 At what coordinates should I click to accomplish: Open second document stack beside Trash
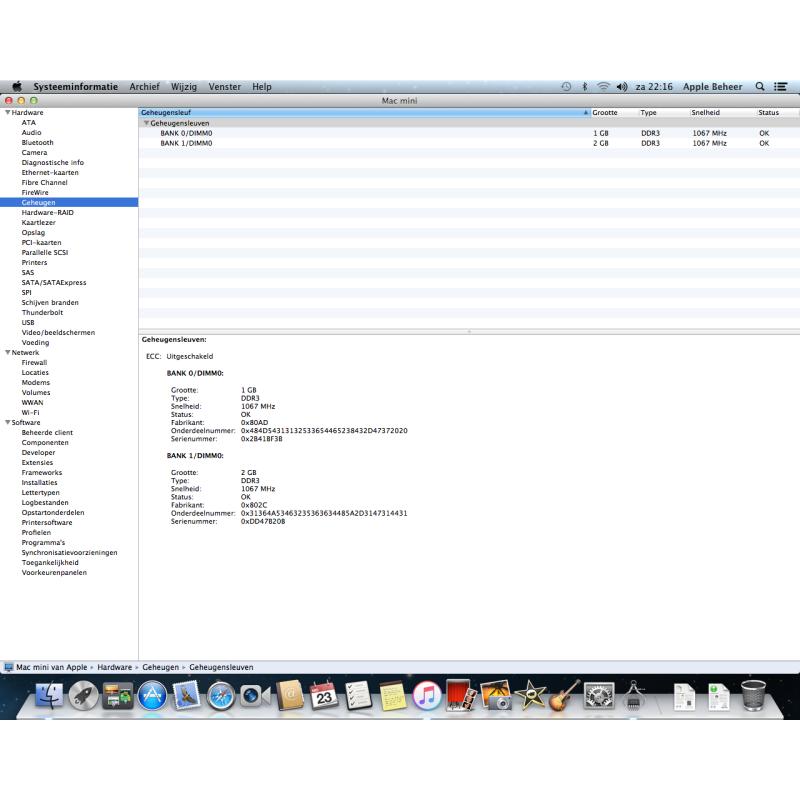pos(719,697)
